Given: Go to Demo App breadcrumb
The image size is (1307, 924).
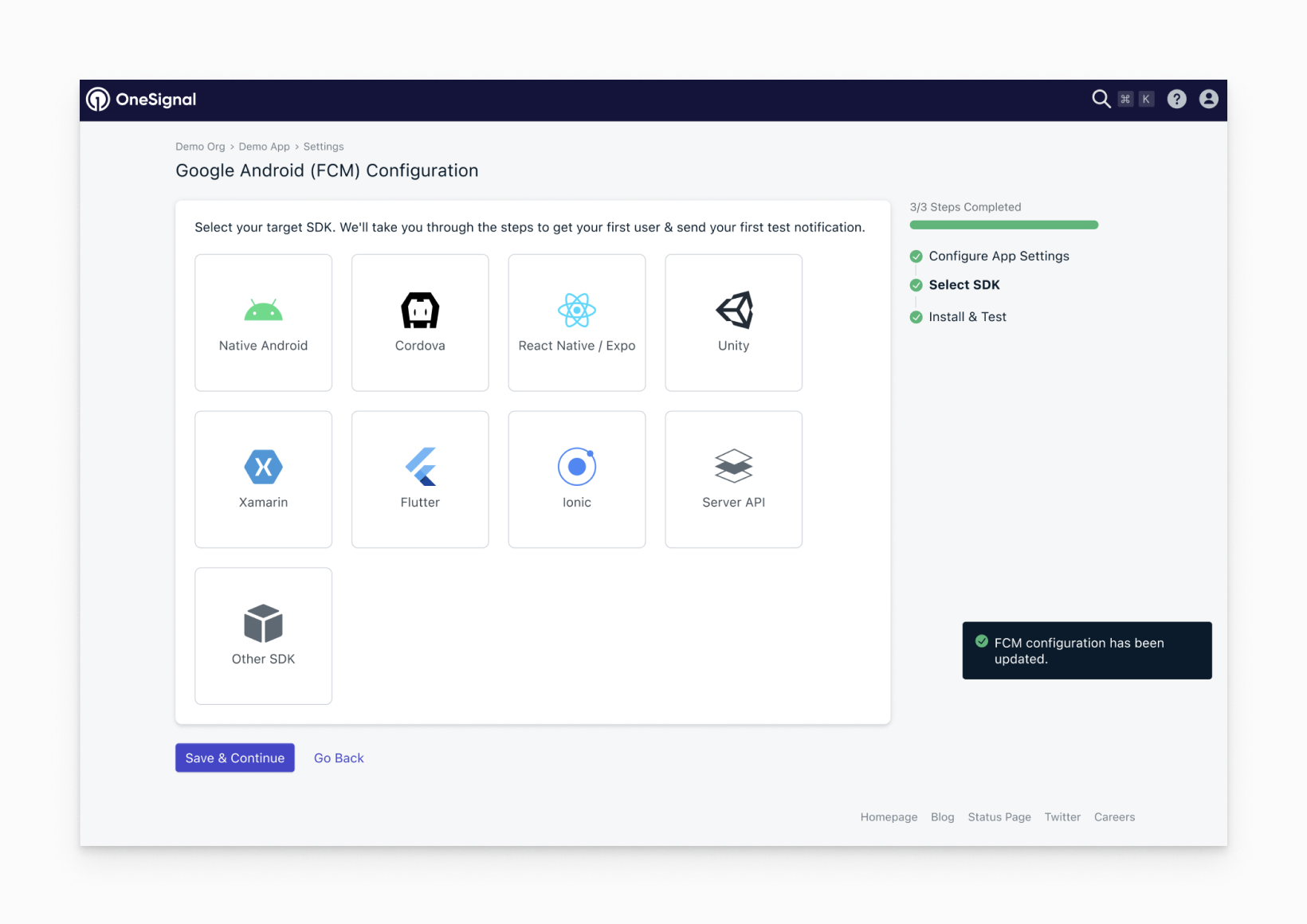Looking at the screenshot, I should click(x=265, y=147).
